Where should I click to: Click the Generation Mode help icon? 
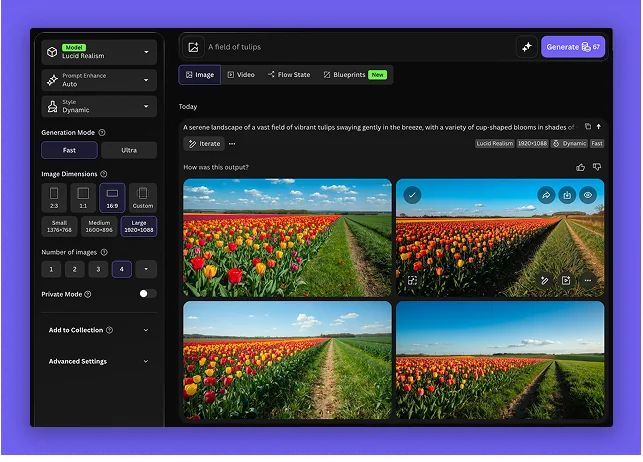pos(102,132)
